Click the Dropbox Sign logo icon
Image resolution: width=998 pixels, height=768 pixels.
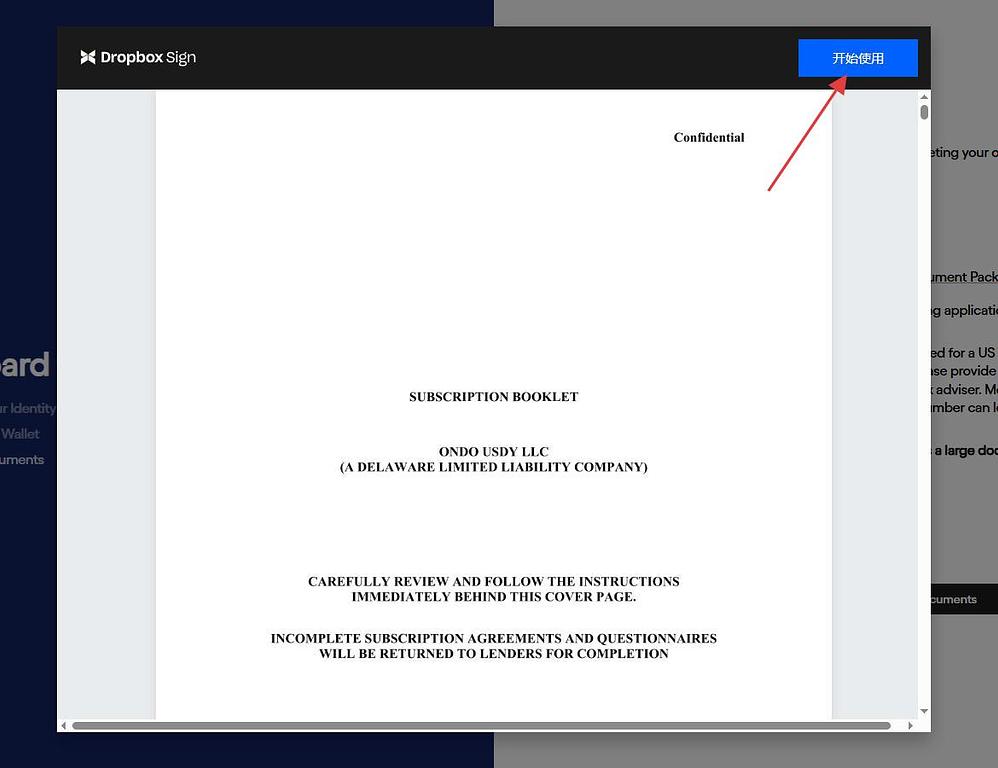tap(88, 57)
